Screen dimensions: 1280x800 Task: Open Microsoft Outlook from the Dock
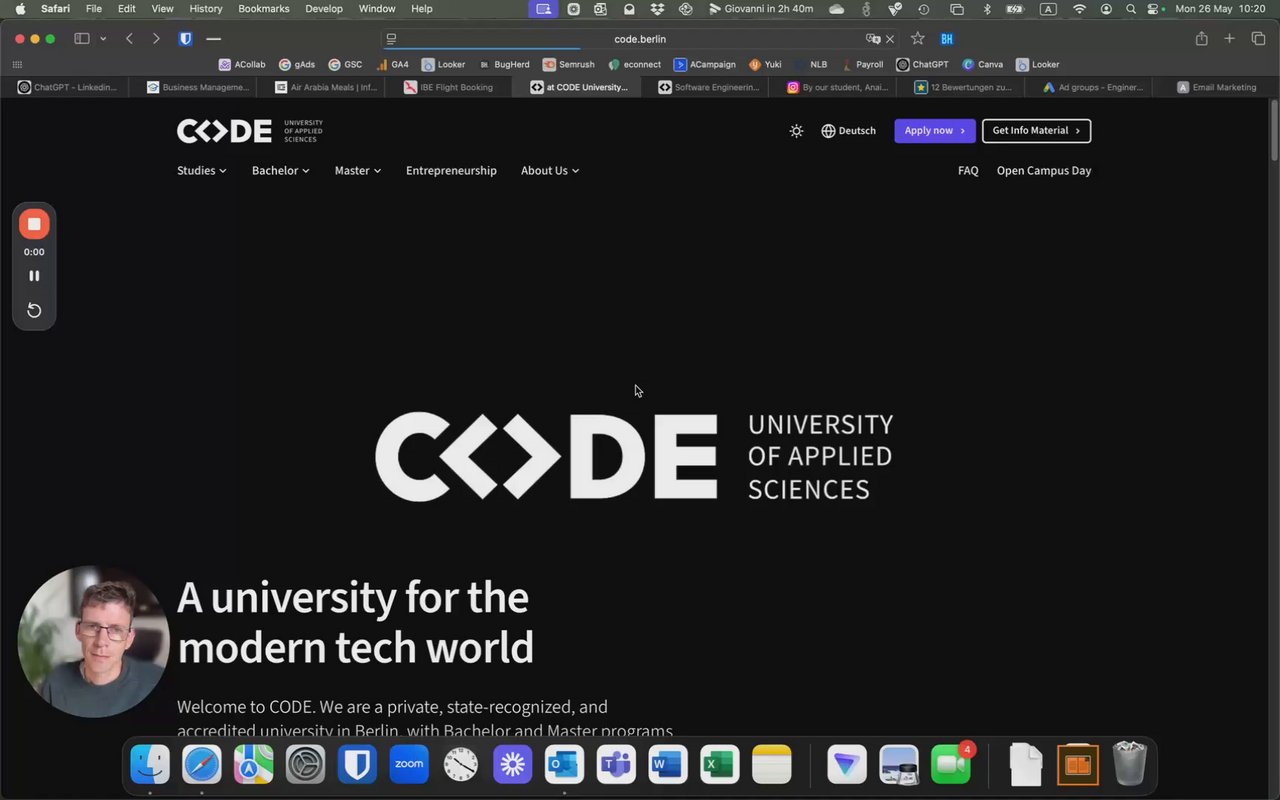click(x=564, y=766)
